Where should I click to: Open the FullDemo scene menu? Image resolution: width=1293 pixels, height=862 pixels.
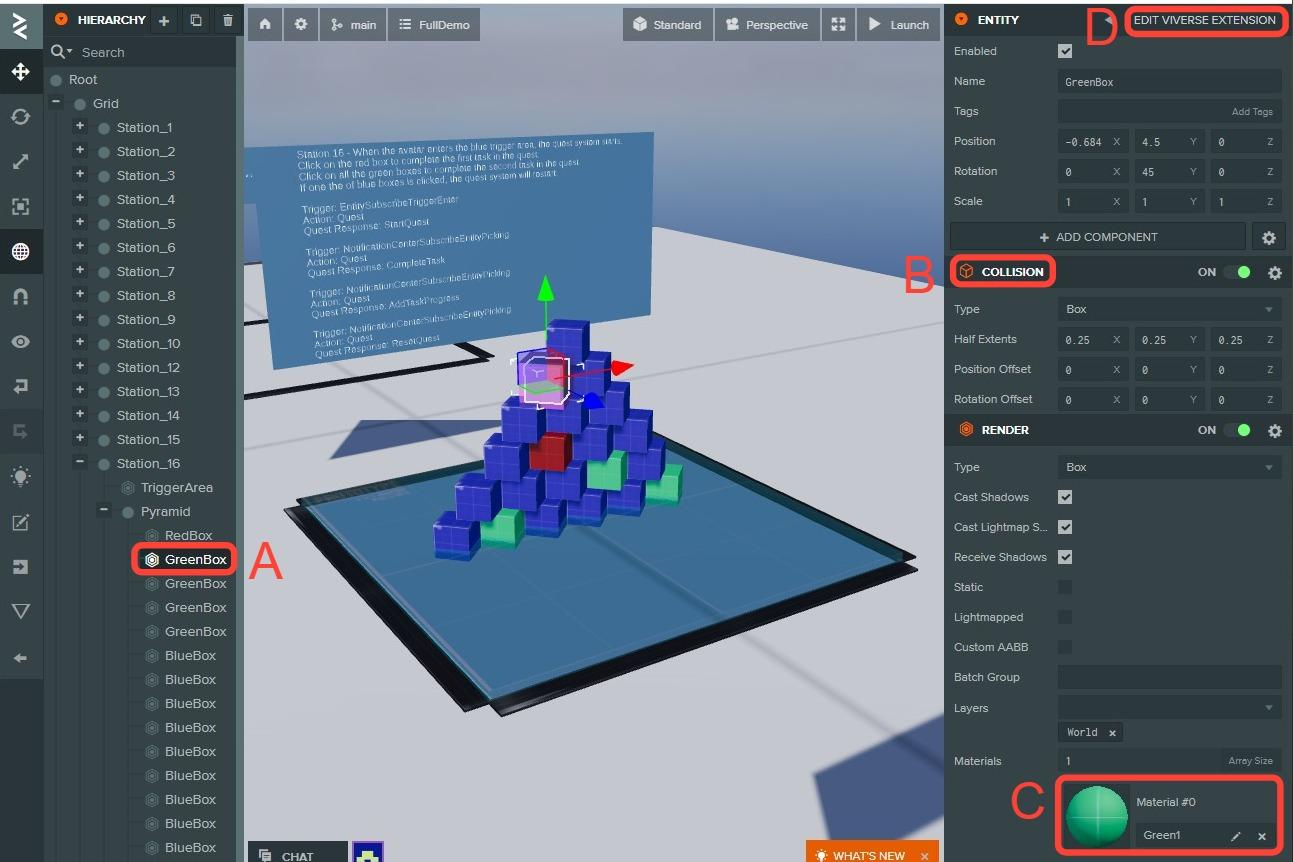coord(434,25)
